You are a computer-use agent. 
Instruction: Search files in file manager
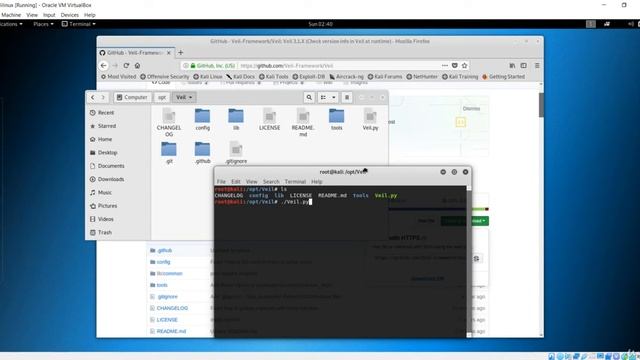(309, 97)
